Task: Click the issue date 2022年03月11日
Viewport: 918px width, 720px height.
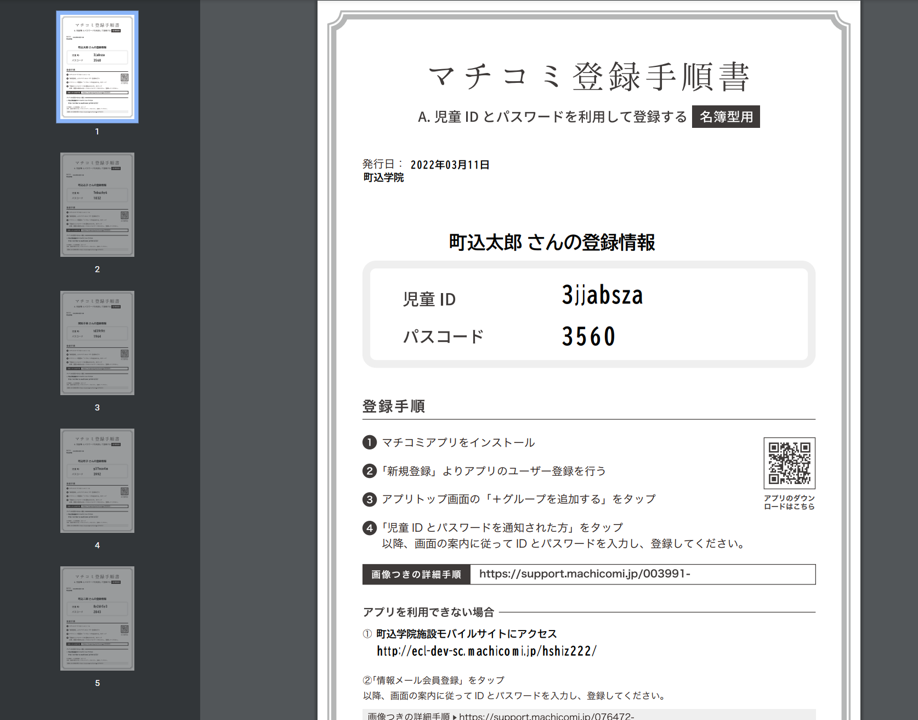Action: pyautogui.click(x=450, y=164)
